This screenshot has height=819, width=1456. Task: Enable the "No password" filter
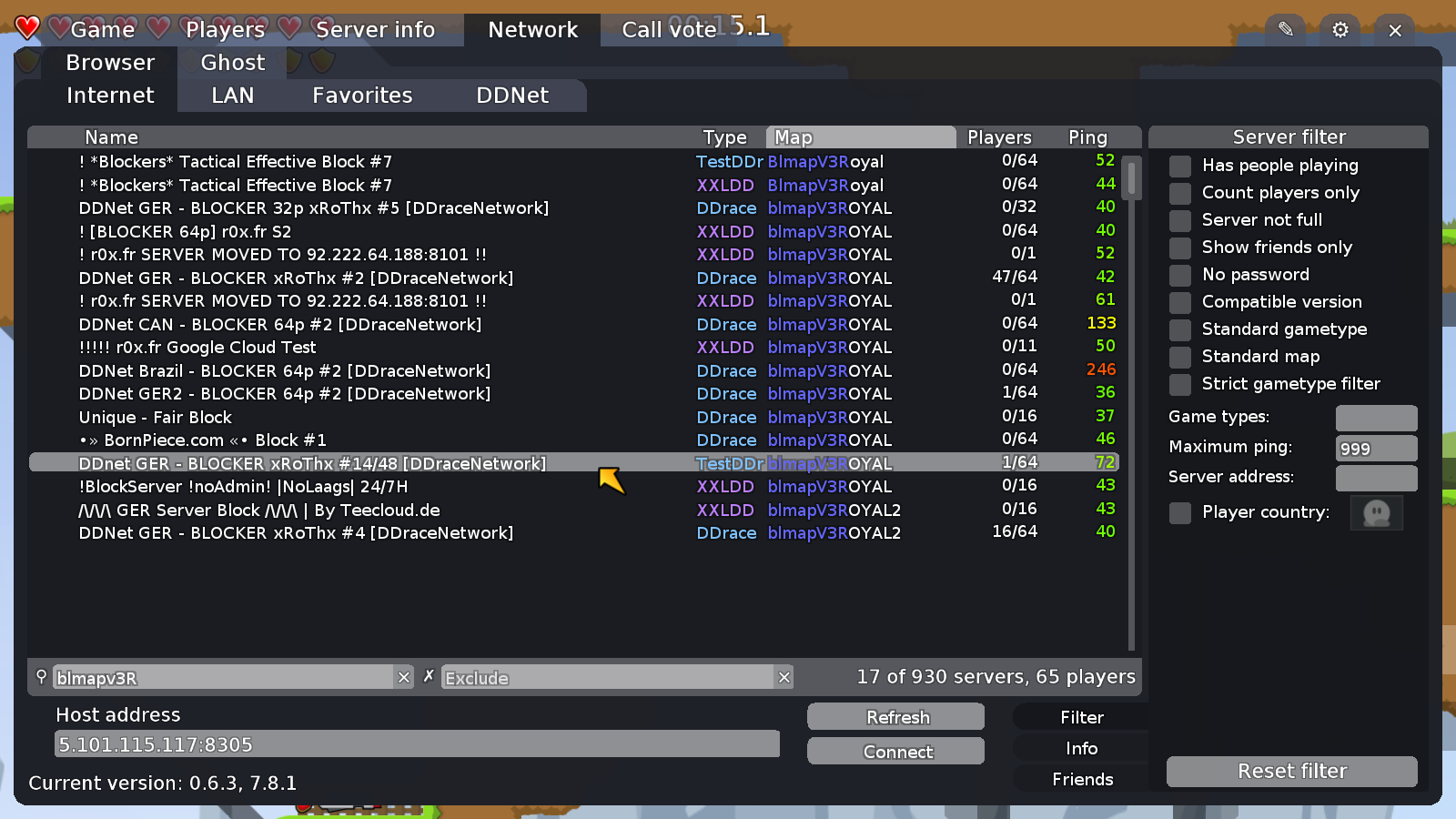tap(1179, 275)
